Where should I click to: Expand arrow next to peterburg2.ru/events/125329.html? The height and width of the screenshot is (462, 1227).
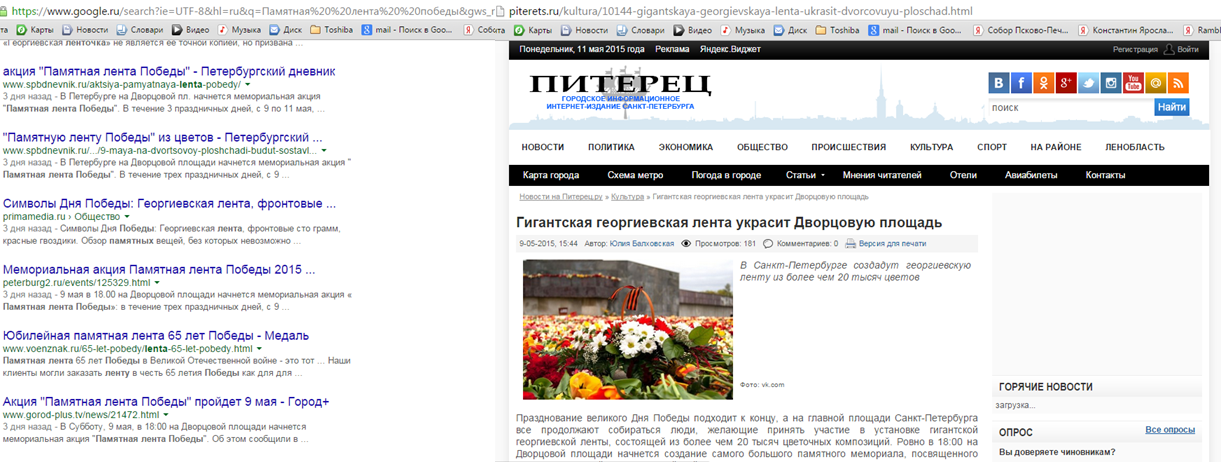point(157,282)
